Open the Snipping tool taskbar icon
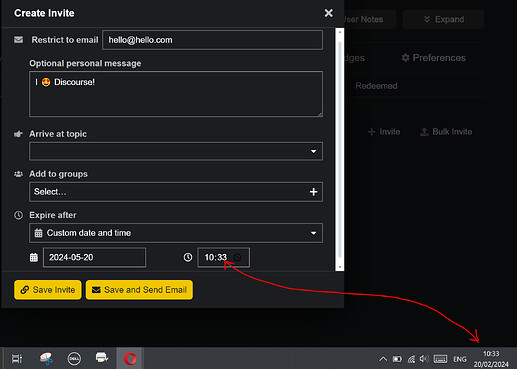517x369 pixels. point(46,359)
